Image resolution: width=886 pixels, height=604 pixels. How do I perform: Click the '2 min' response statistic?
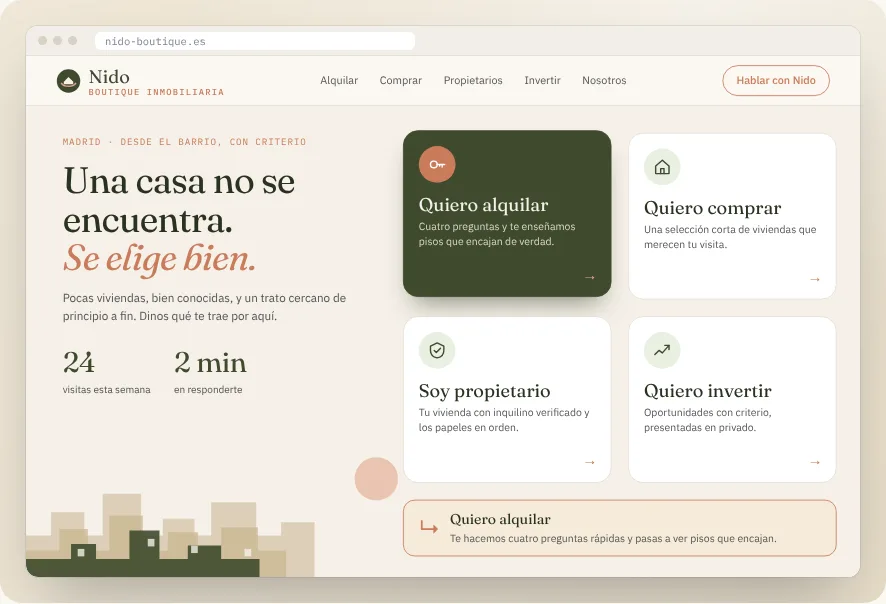210,363
